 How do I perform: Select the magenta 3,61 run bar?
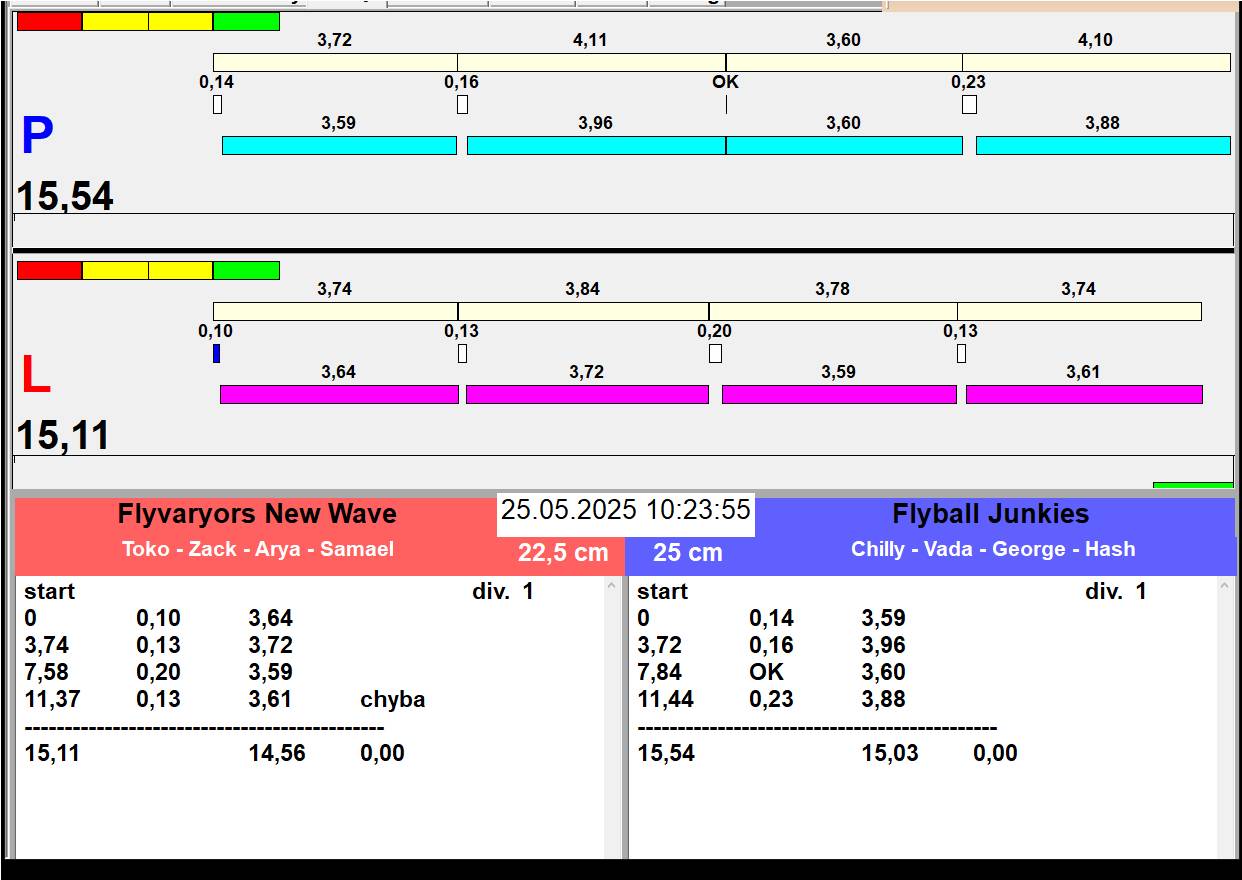pyautogui.click(x=1084, y=394)
